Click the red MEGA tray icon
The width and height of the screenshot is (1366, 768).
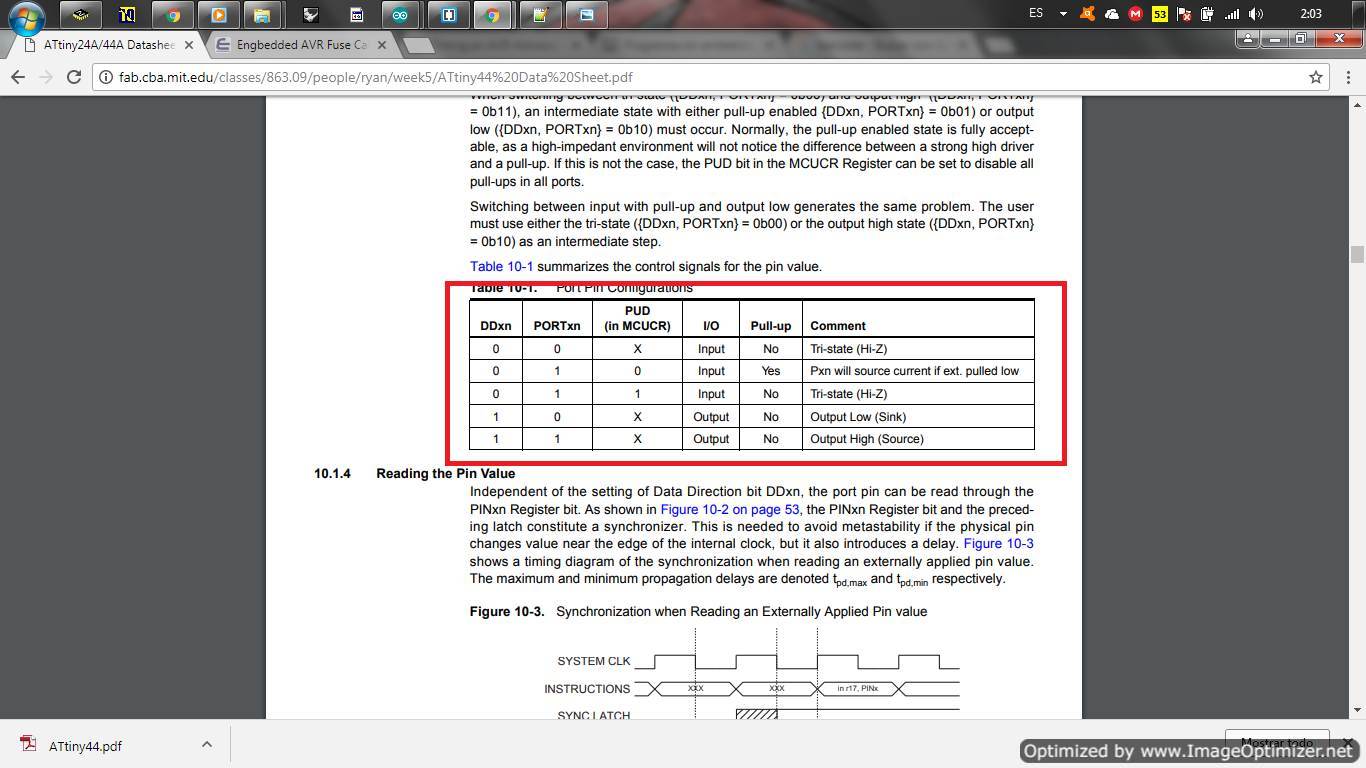click(x=1135, y=14)
